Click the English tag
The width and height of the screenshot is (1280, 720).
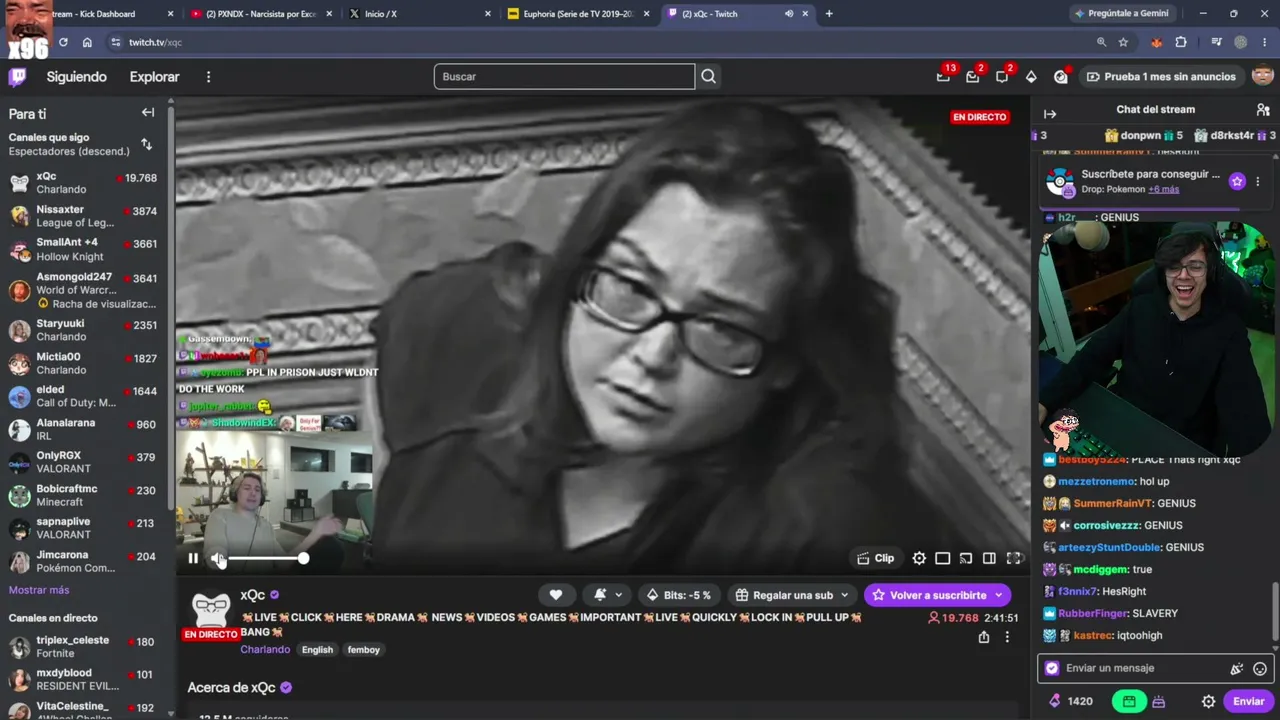tap(317, 650)
